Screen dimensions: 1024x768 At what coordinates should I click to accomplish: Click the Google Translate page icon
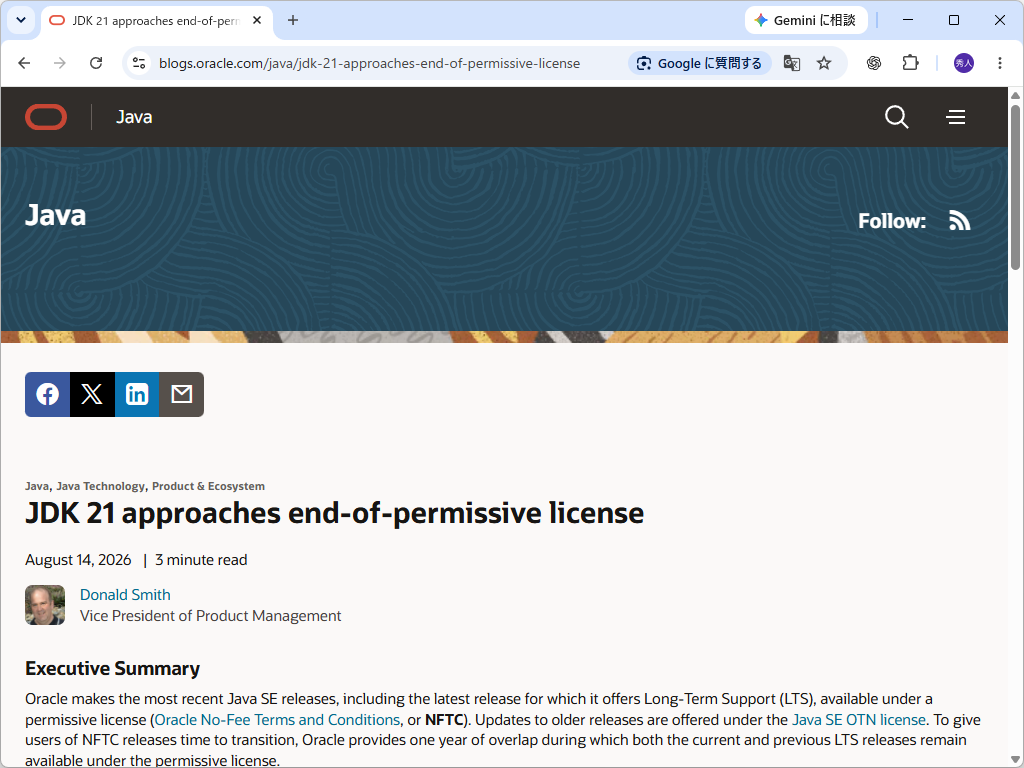792,63
